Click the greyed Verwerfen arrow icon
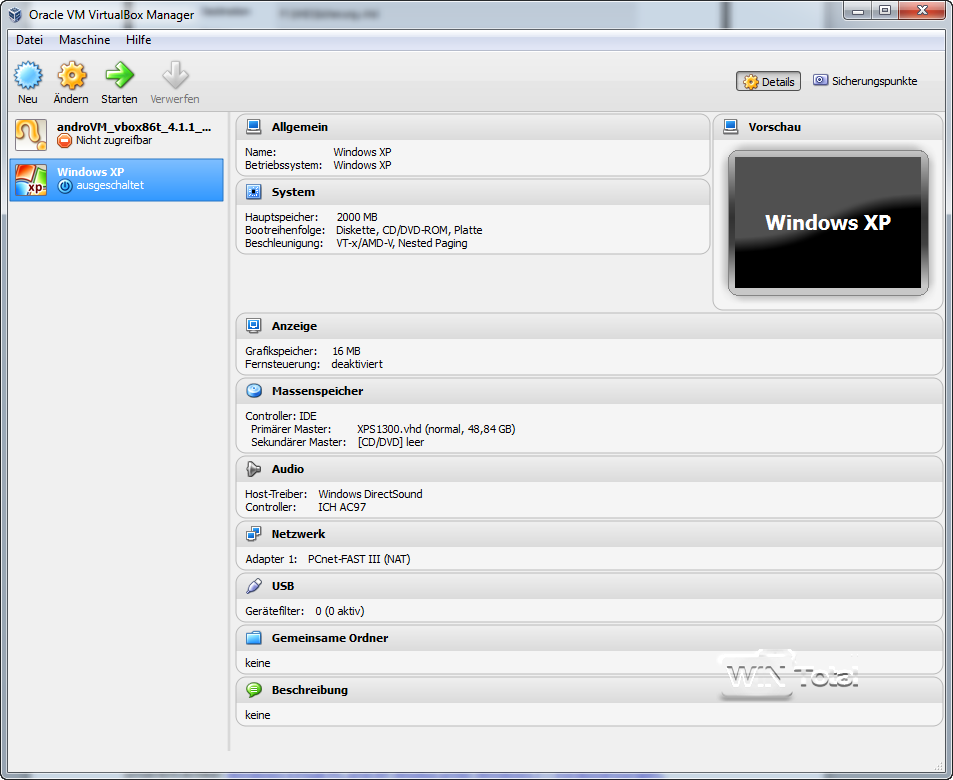This screenshot has width=953, height=780. point(175,75)
